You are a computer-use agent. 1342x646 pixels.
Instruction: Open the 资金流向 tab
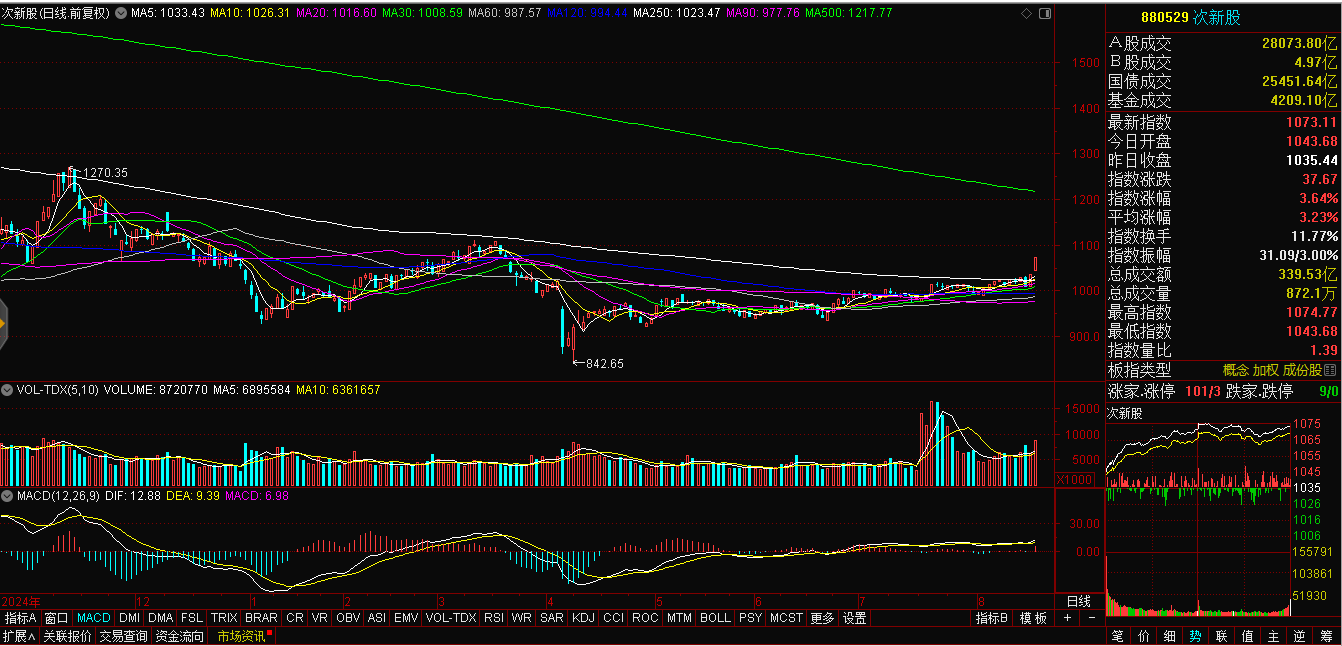[x=180, y=636]
